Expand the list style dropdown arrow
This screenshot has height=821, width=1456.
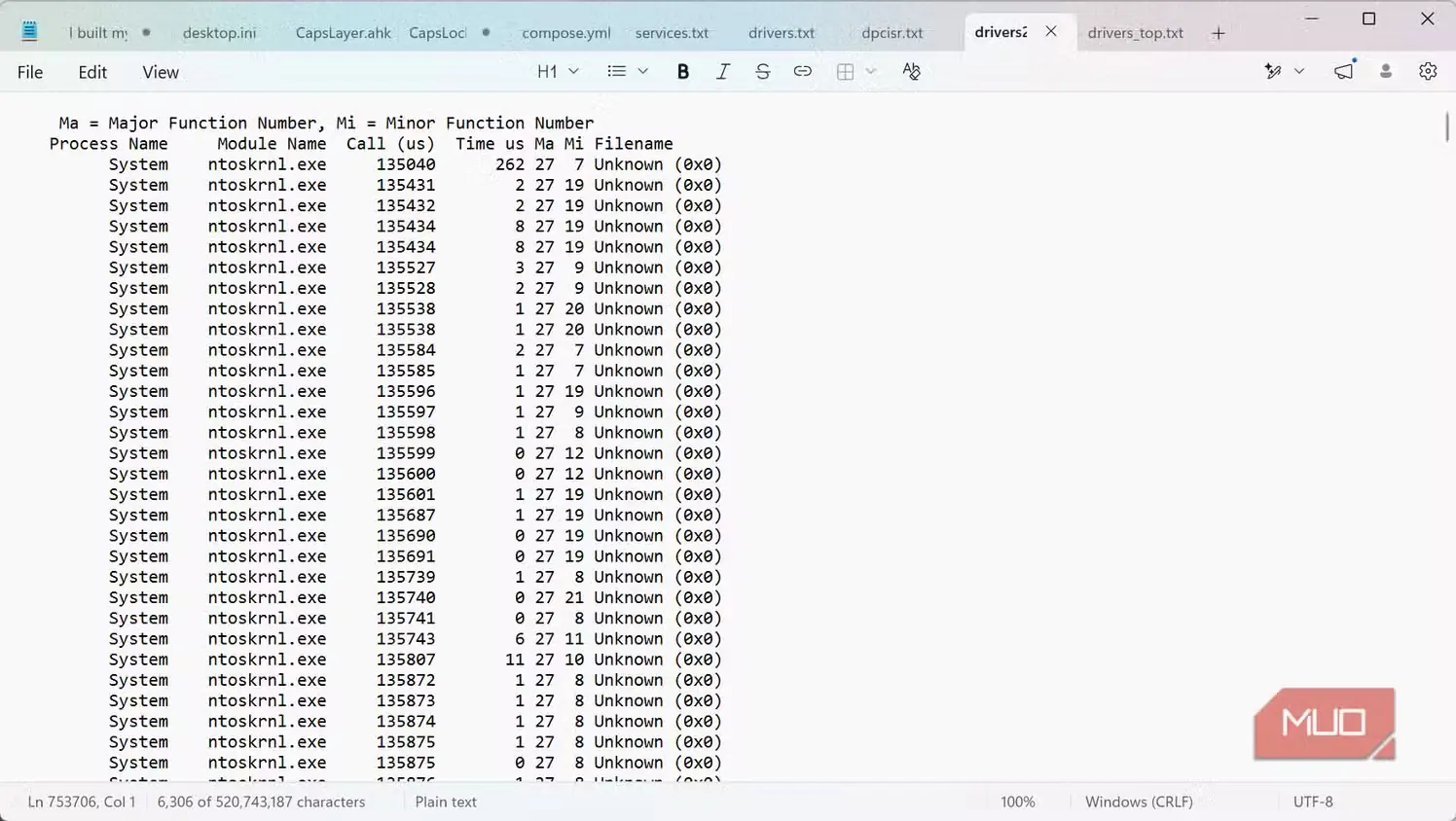(643, 71)
